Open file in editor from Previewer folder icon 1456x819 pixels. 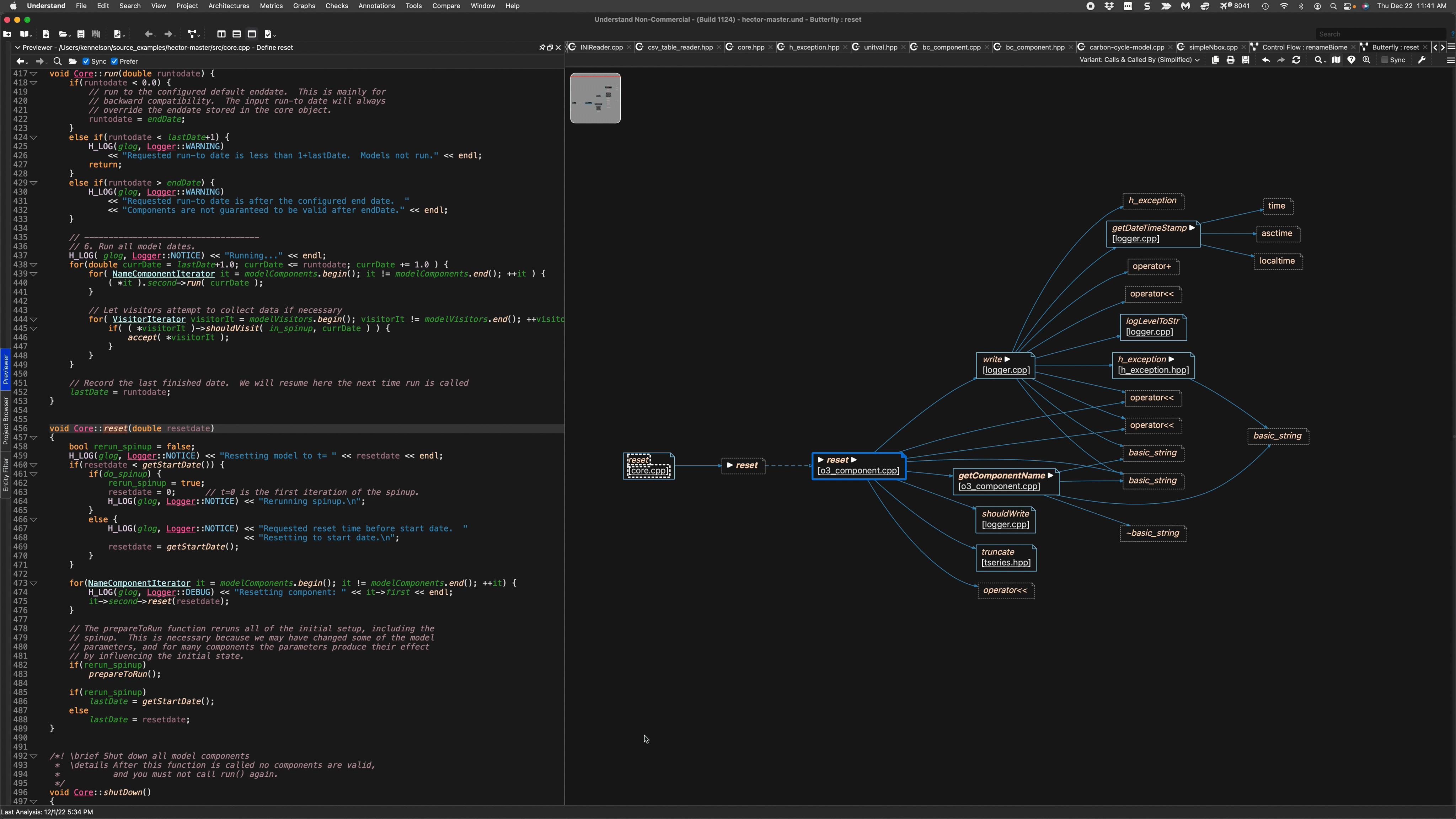point(73,61)
